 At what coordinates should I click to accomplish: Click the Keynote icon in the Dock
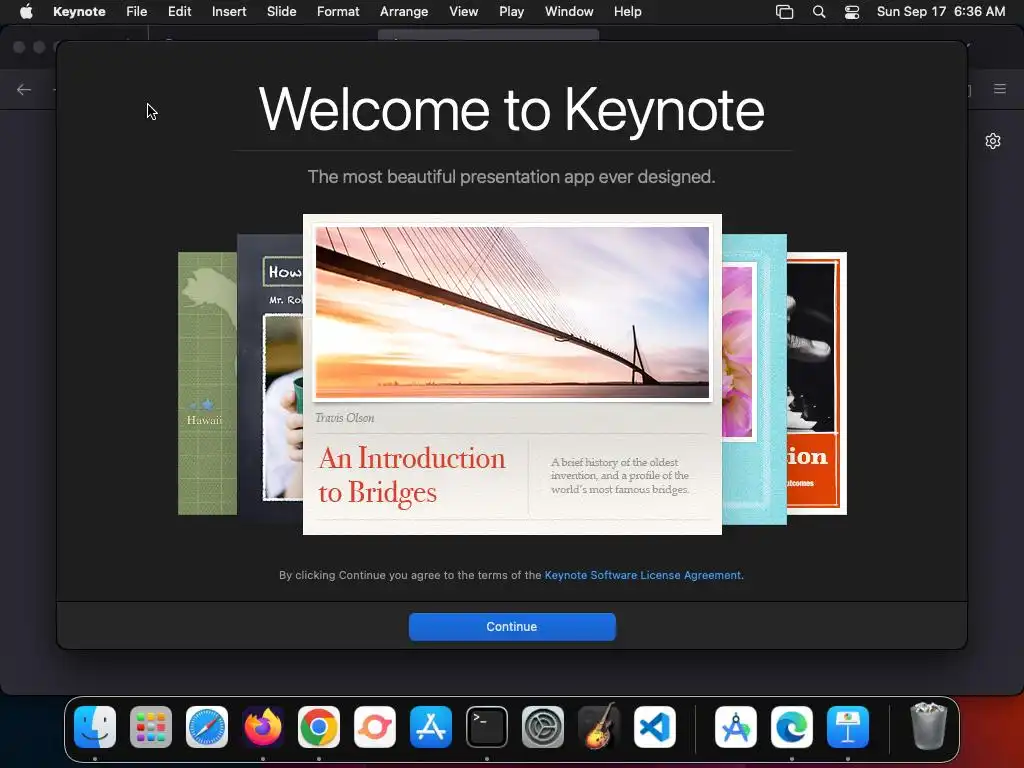tap(848, 727)
